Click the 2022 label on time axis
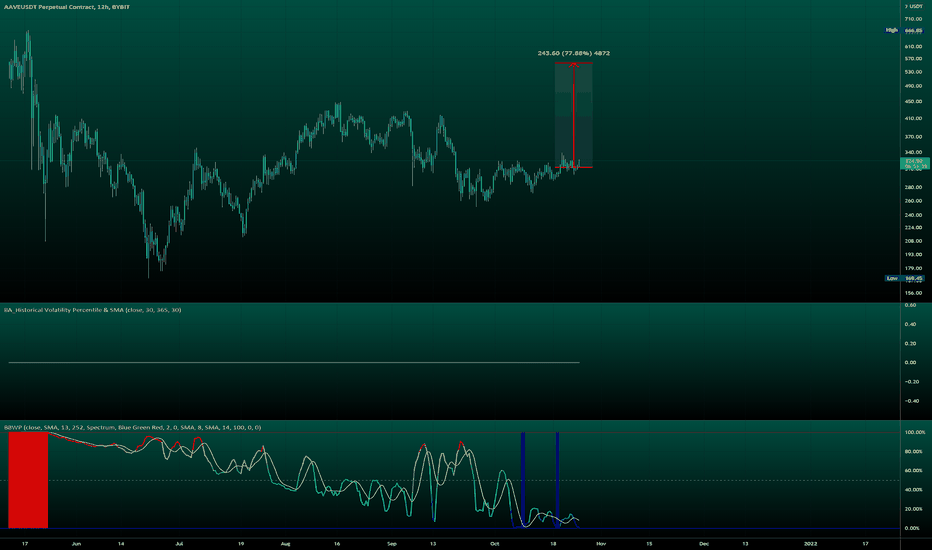This screenshot has width=932, height=550. click(810, 543)
